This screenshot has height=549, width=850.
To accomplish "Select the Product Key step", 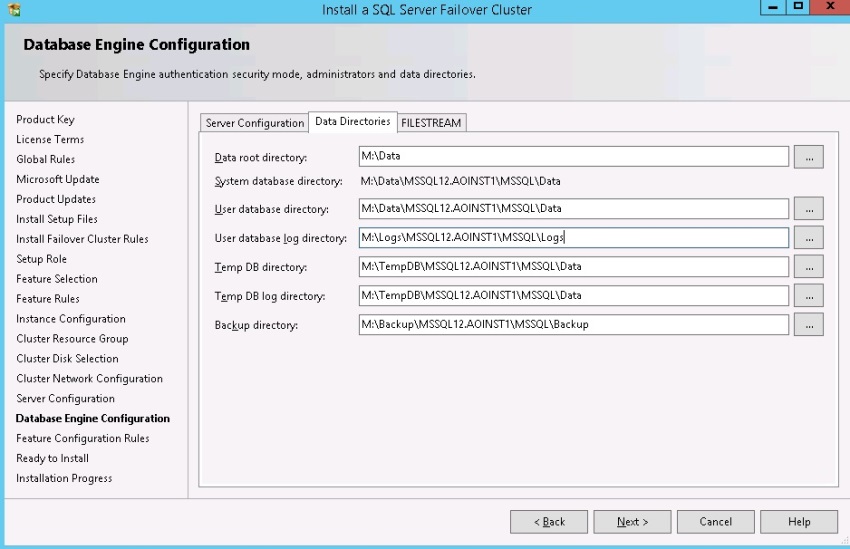I will 46,119.
